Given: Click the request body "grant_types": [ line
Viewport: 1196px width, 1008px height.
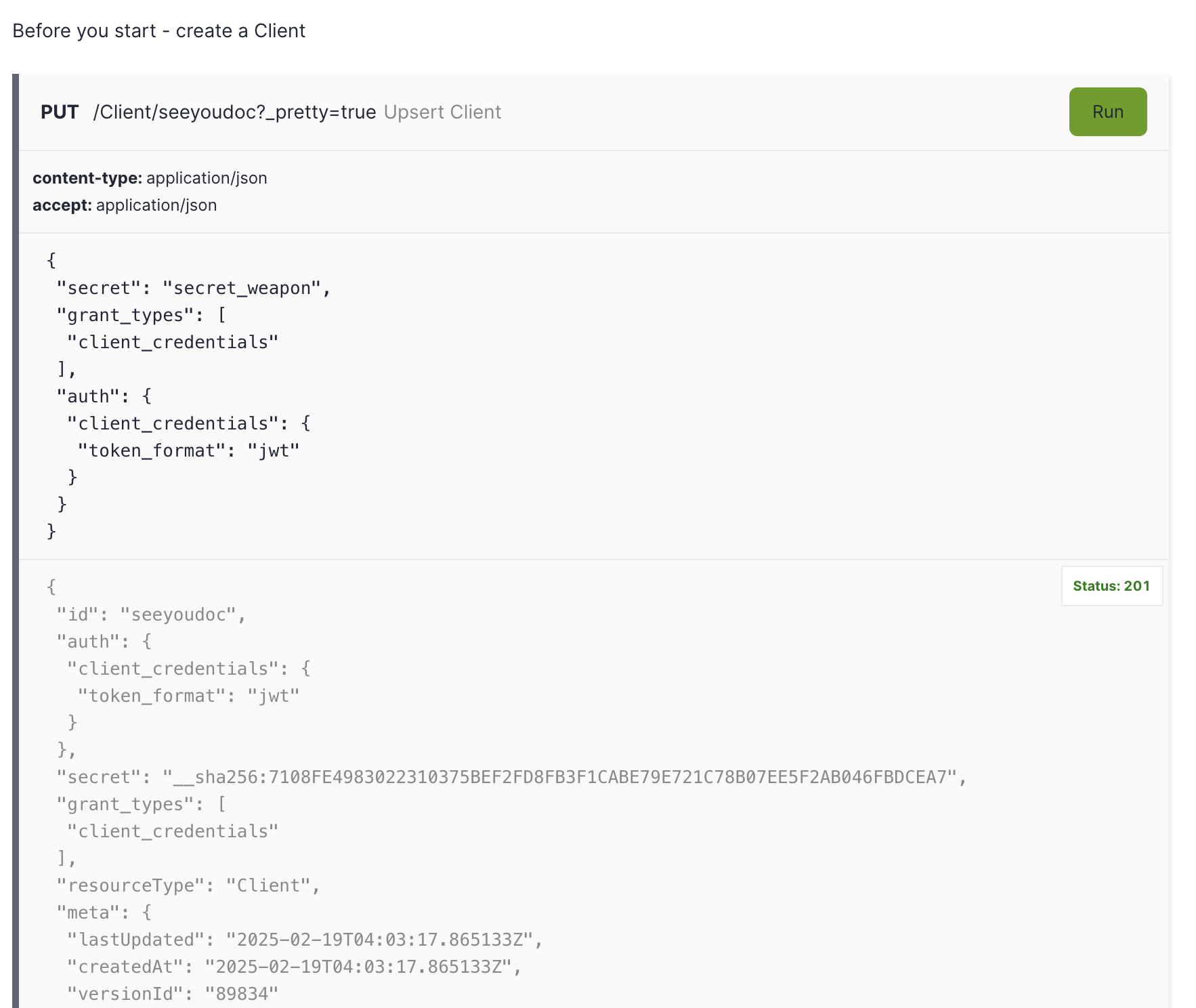Looking at the screenshot, I should coord(141,315).
